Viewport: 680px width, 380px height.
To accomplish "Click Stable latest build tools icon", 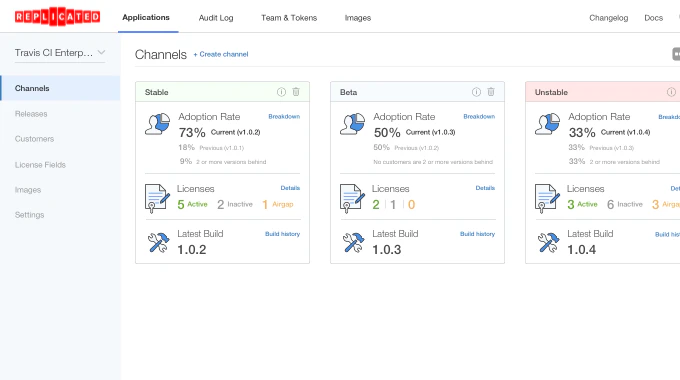I will click(x=158, y=242).
